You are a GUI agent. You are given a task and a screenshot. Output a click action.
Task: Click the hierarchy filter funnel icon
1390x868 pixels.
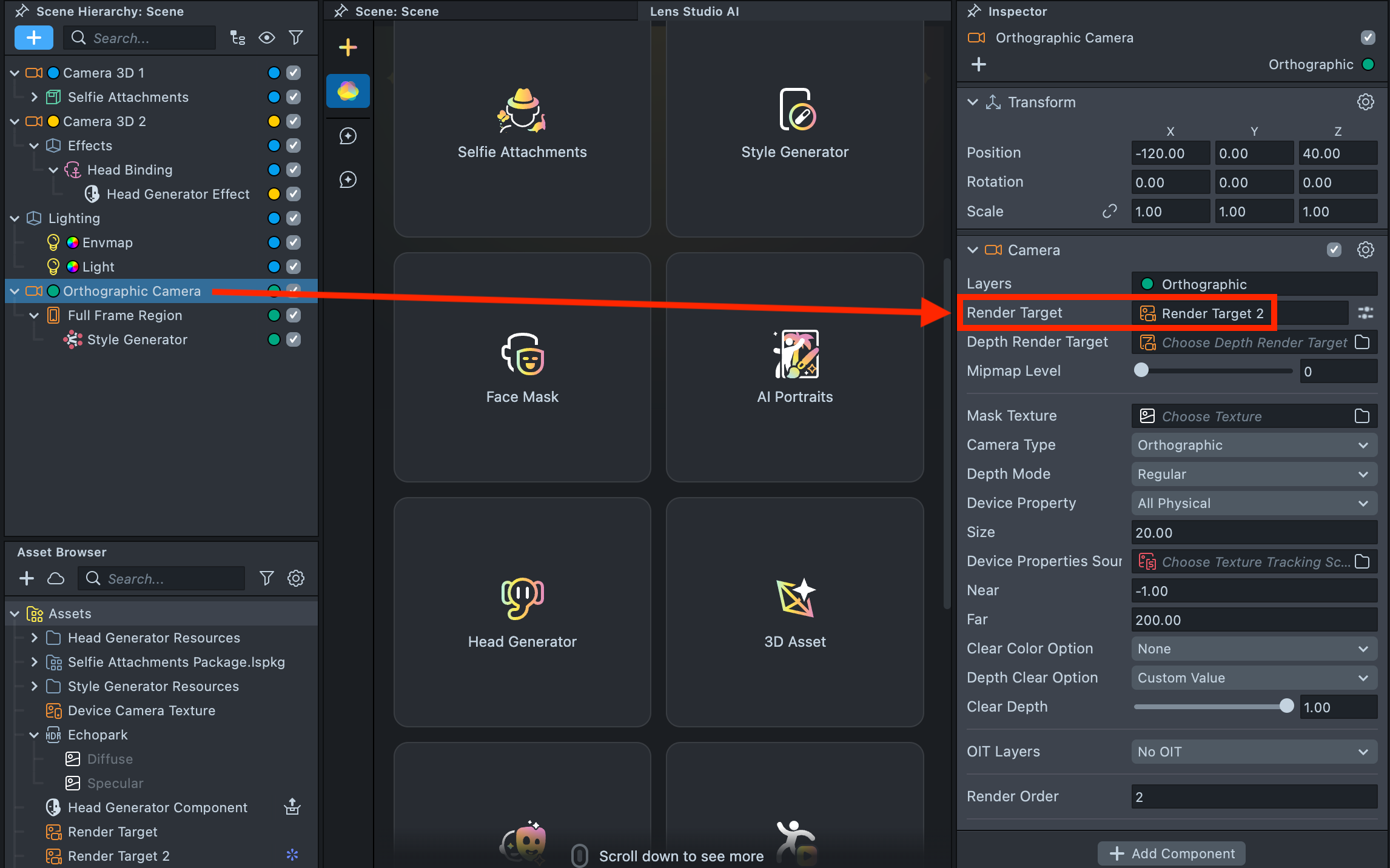[x=296, y=38]
